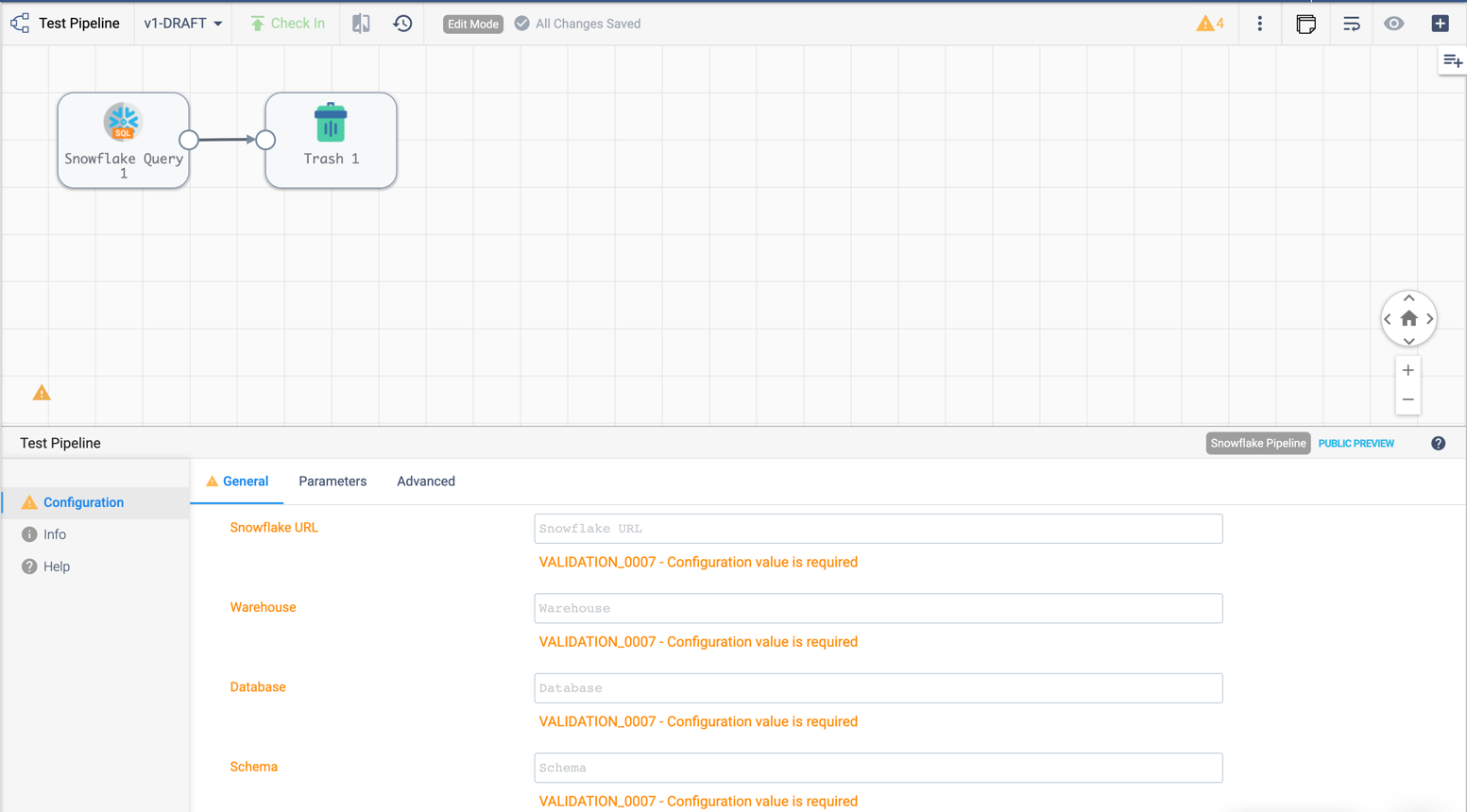Screen dimensions: 1467x812
Task: Click the All Changes Saved check icon
Action: click(521, 24)
